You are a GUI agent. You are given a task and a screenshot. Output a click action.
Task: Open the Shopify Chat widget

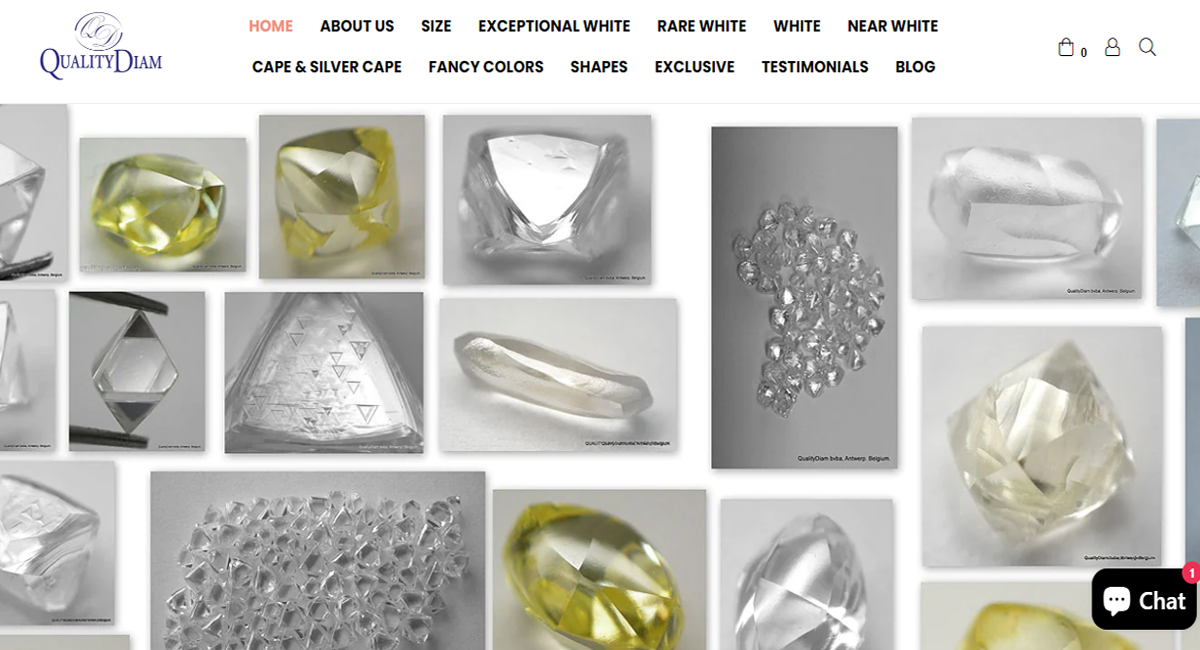[x=1144, y=599]
